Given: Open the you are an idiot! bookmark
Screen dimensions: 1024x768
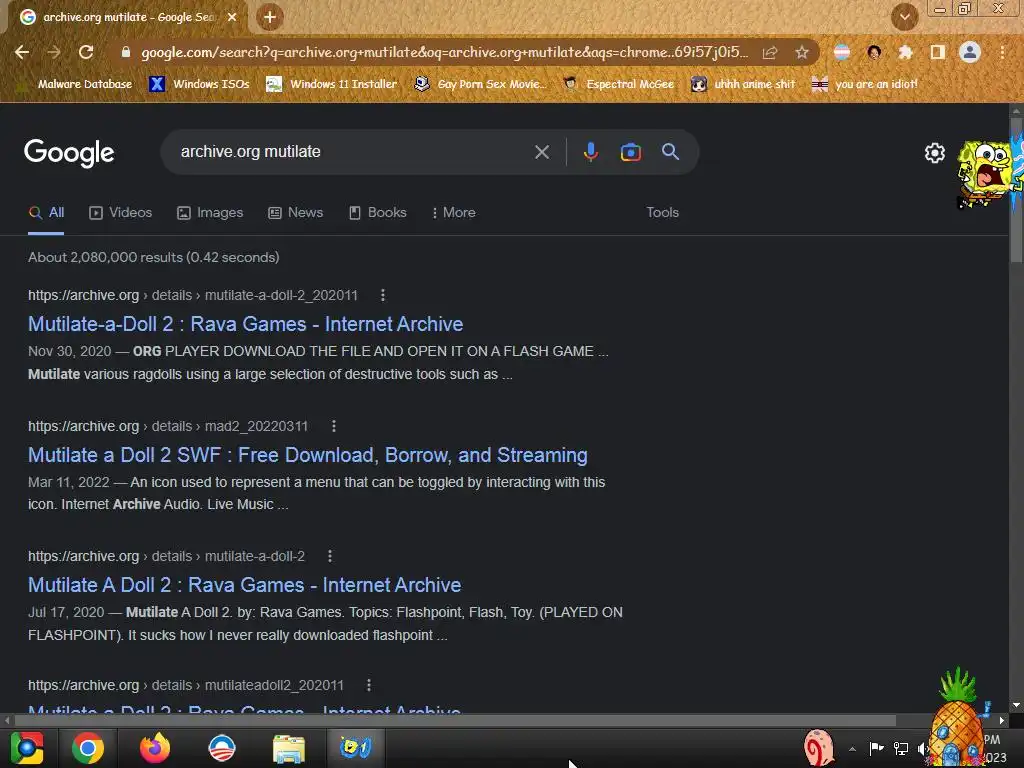Looking at the screenshot, I should (865, 84).
